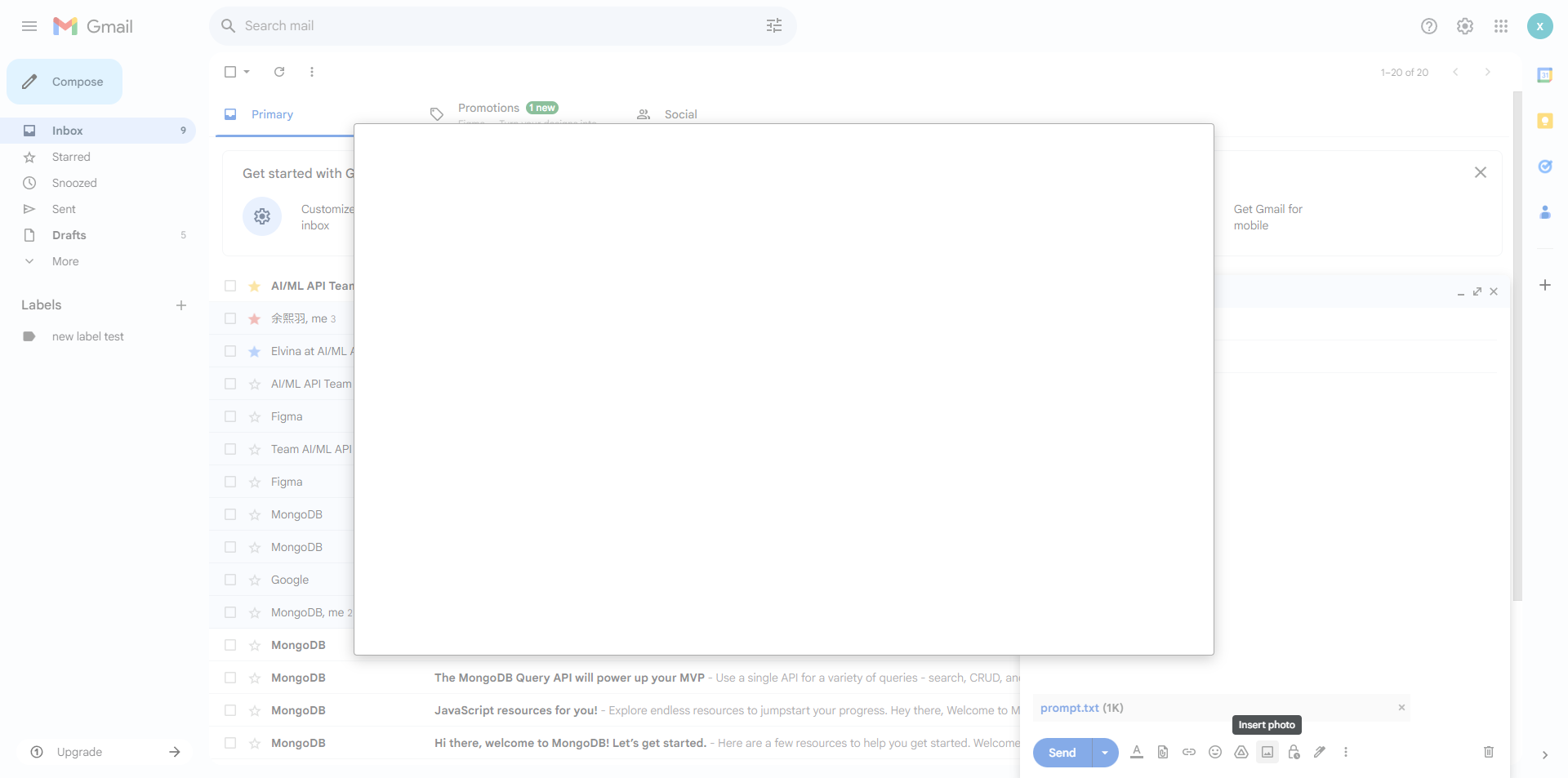Open Google Keep side panel
Viewport: 1568px width, 778px height.
tap(1545, 121)
